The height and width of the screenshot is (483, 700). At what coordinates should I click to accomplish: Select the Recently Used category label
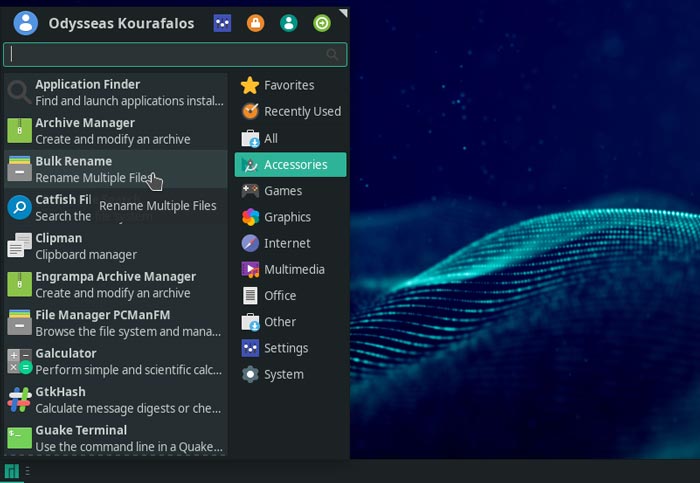point(302,112)
